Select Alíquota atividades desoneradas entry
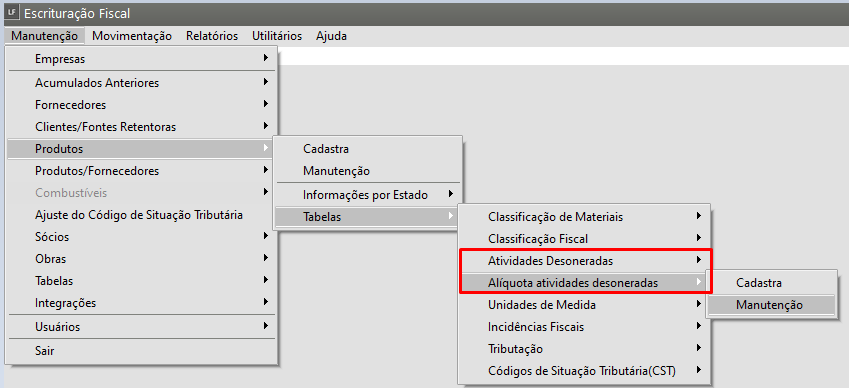This screenshot has height=388, width=849. [x=585, y=282]
